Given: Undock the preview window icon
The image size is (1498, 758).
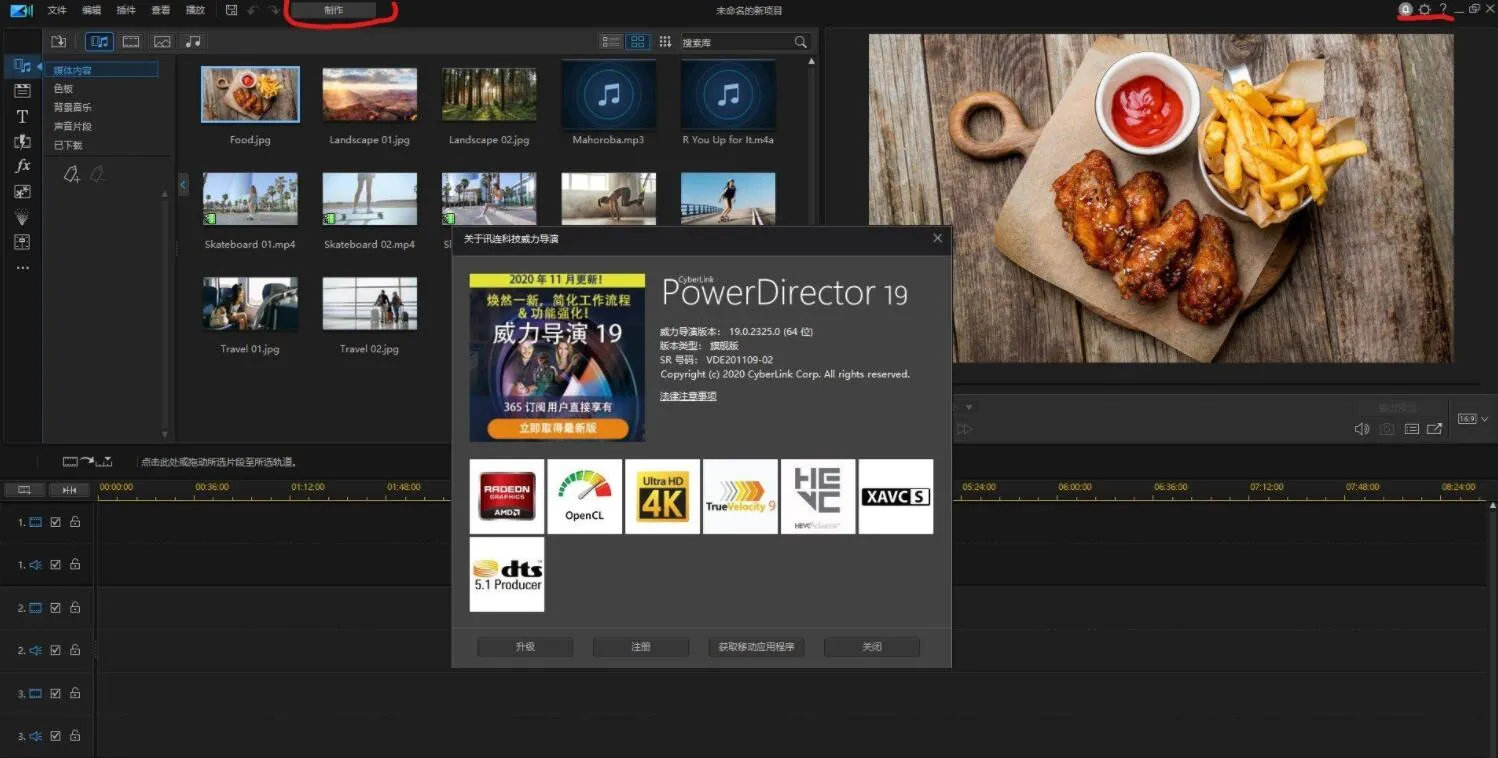Looking at the screenshot, I should (1435, 429).
